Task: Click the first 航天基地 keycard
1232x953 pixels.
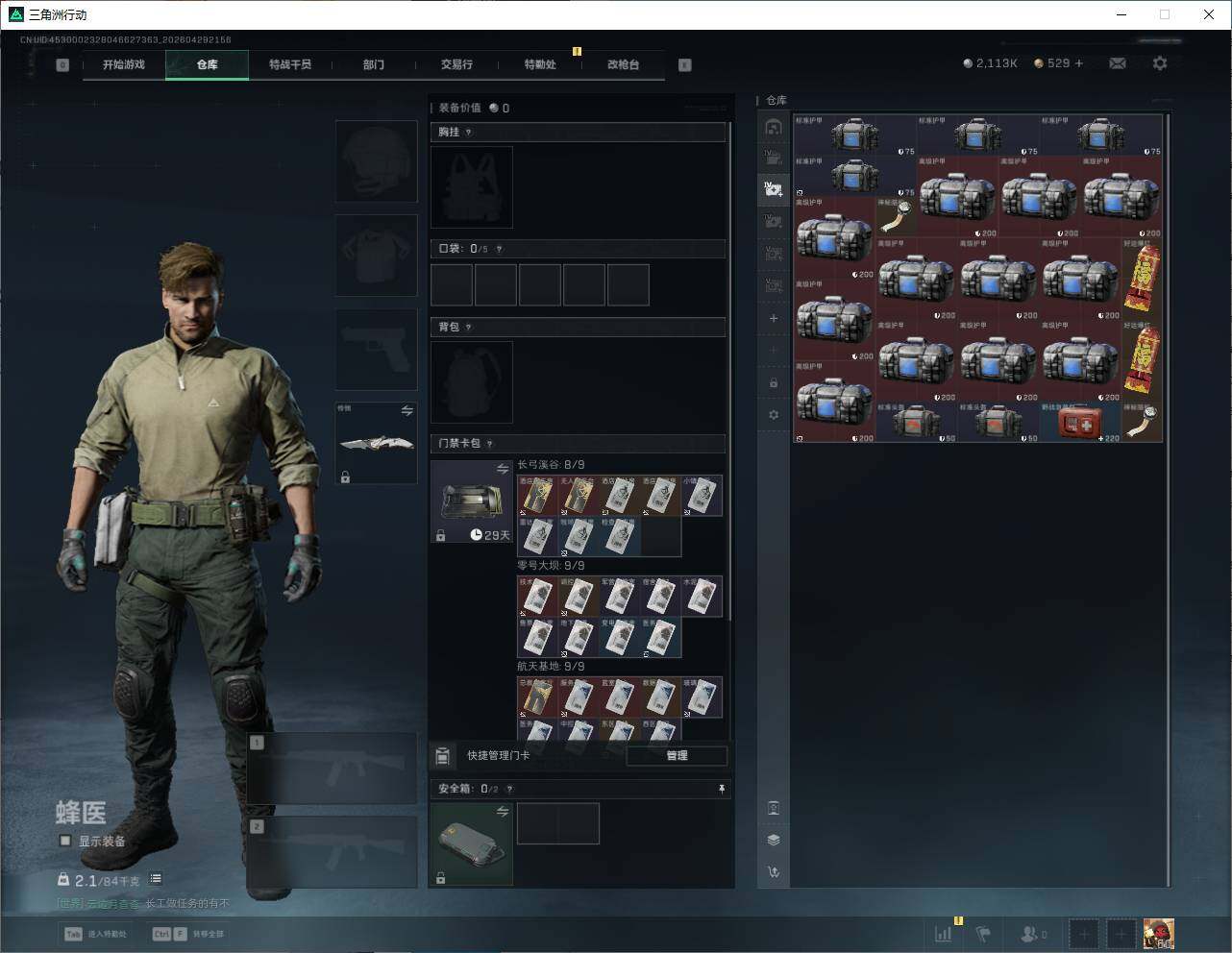Action: pos(537,697)
